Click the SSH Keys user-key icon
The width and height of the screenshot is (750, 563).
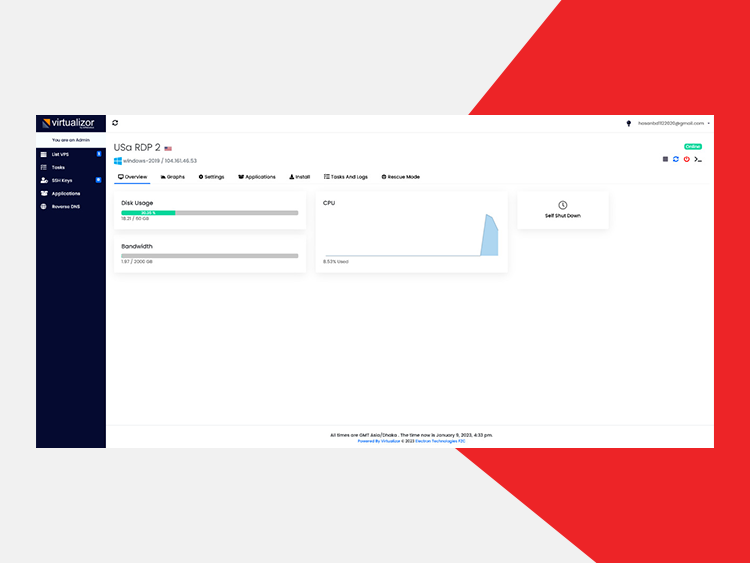44,180
